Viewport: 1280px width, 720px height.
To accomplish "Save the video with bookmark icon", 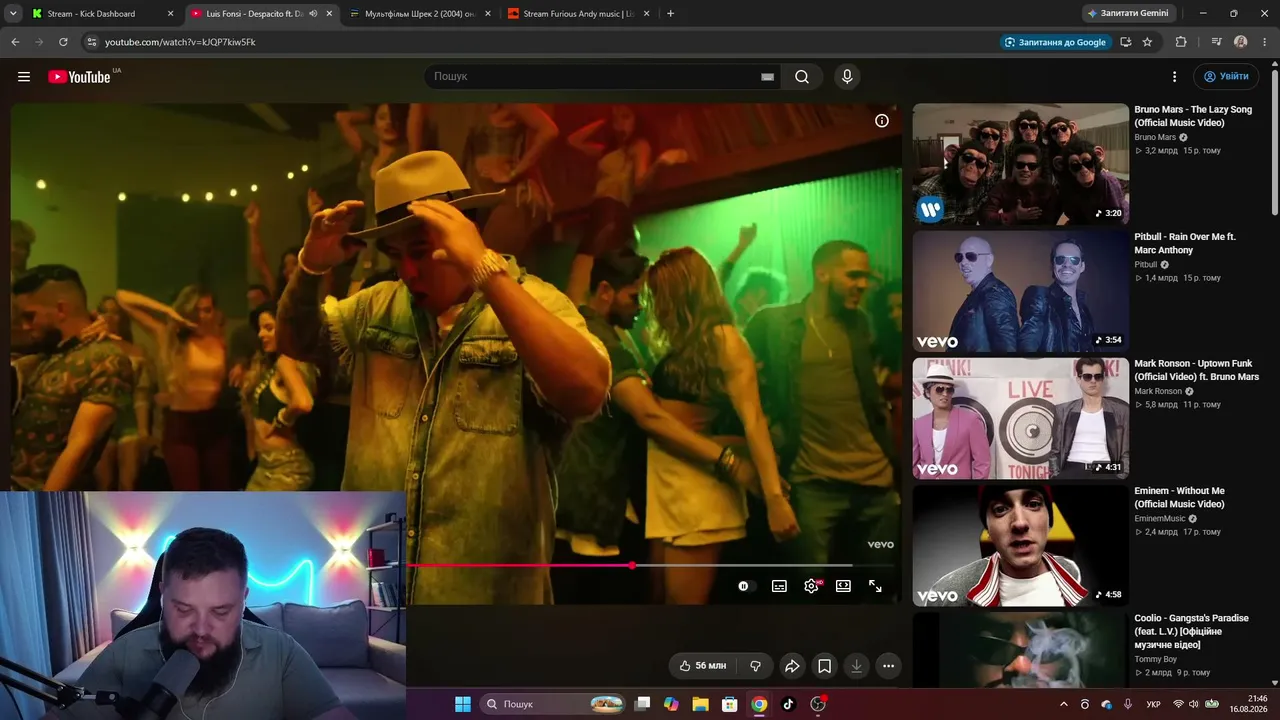I will pos(824,666).
